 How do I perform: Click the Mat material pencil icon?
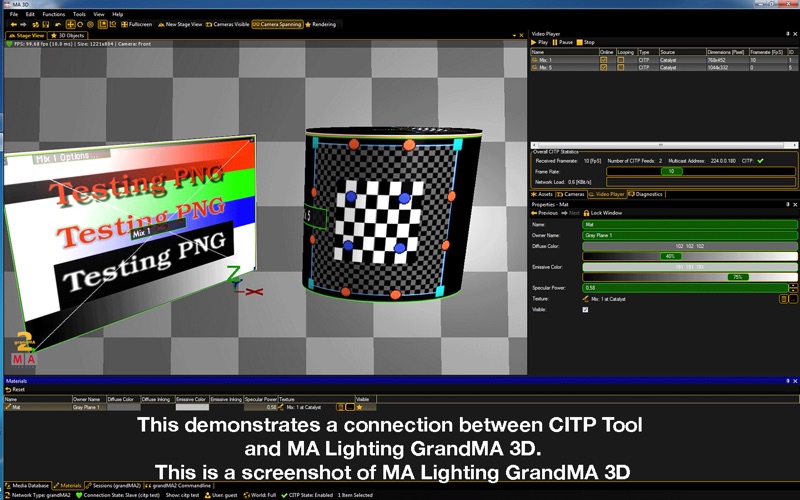tap(8, 407)
